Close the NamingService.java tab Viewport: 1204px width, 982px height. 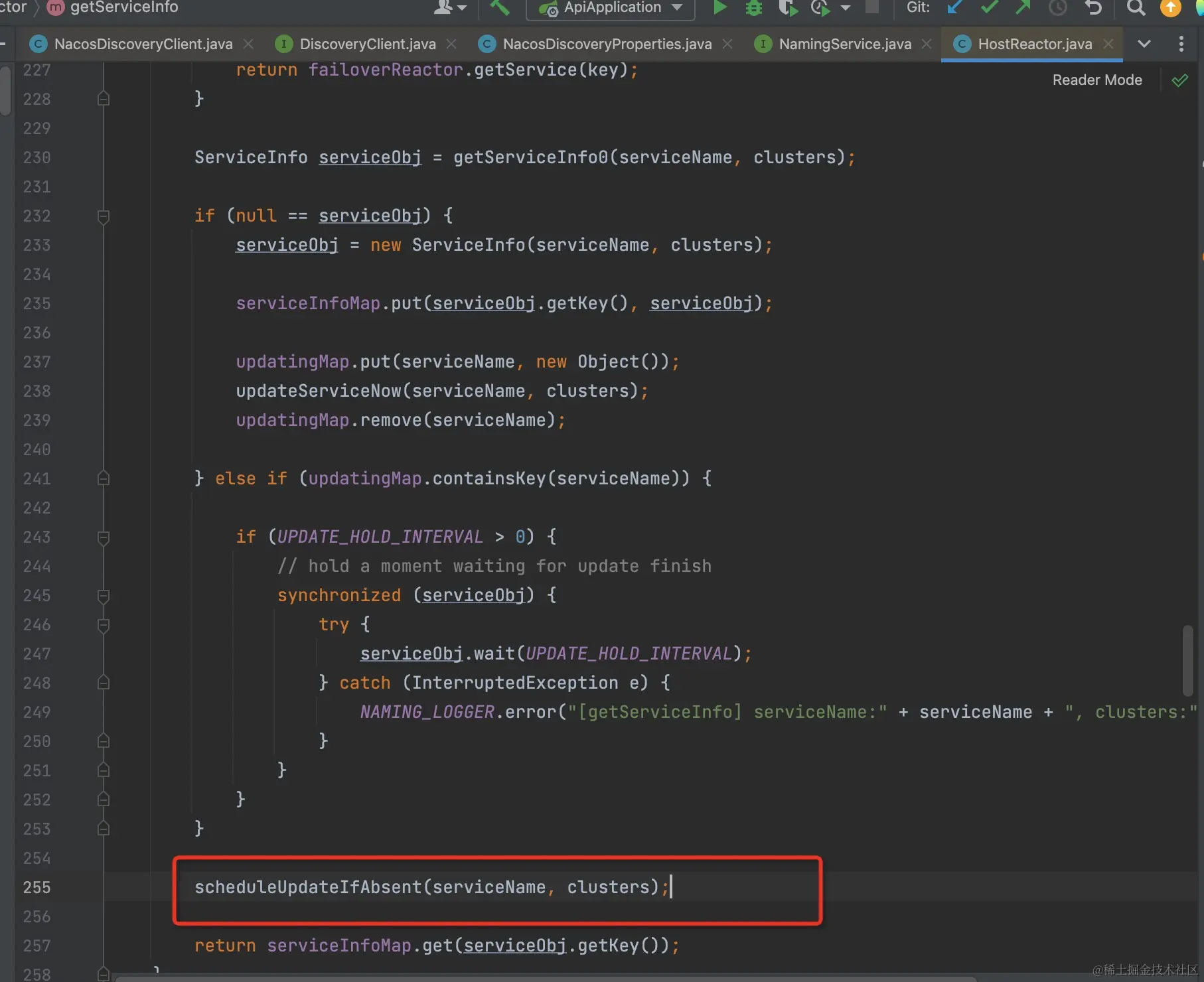(927, 44)
